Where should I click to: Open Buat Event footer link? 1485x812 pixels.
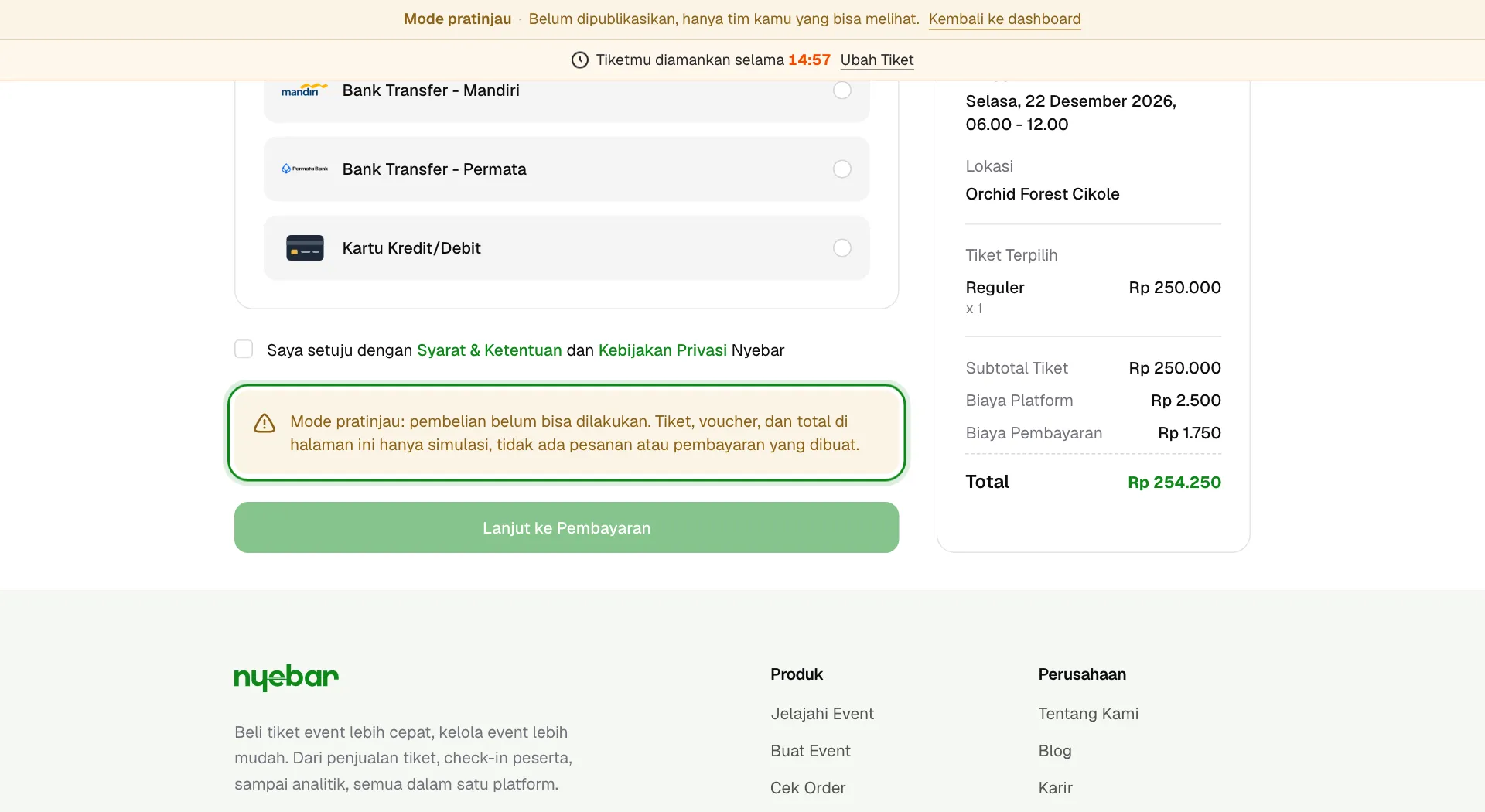[x=810, y=751]
